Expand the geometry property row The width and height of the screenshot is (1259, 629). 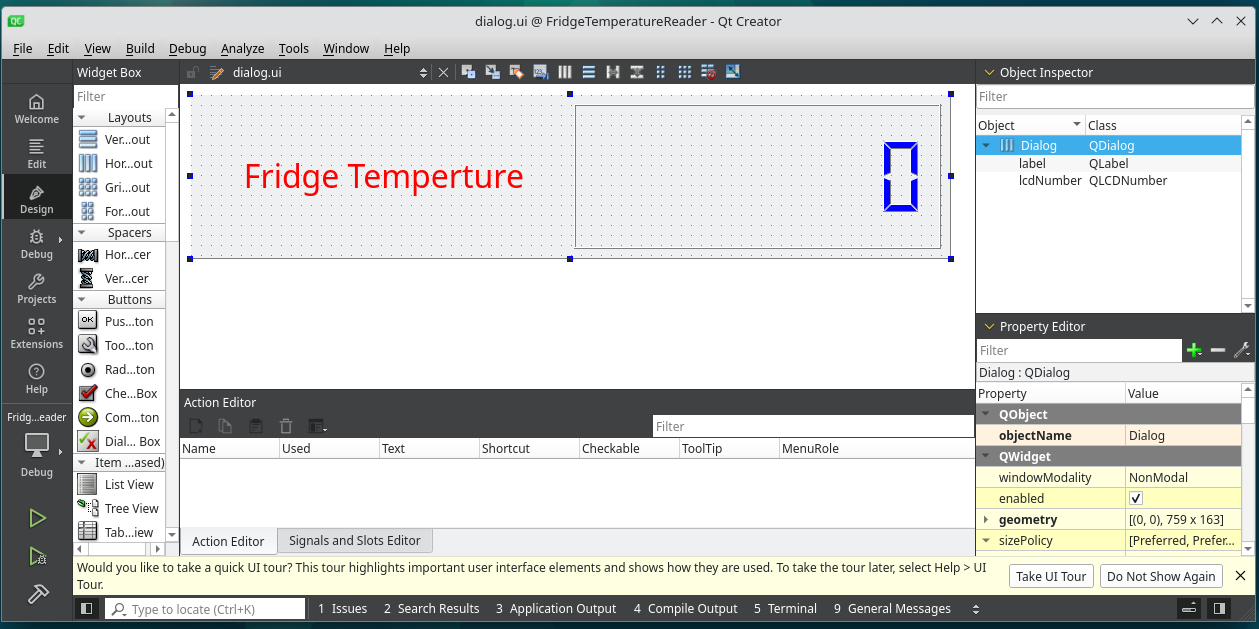(x=986, y=520)
